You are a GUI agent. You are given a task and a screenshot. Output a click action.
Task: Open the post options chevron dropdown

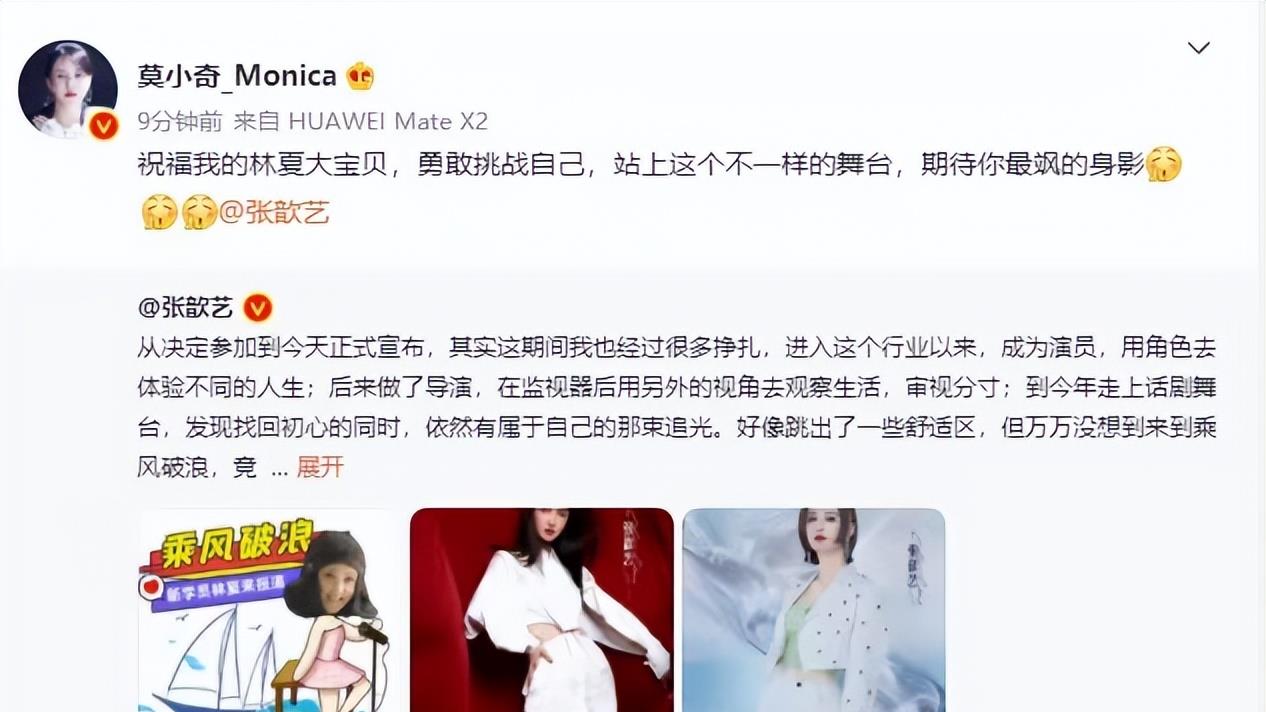pyautogui.click(x=1198, y=48)
